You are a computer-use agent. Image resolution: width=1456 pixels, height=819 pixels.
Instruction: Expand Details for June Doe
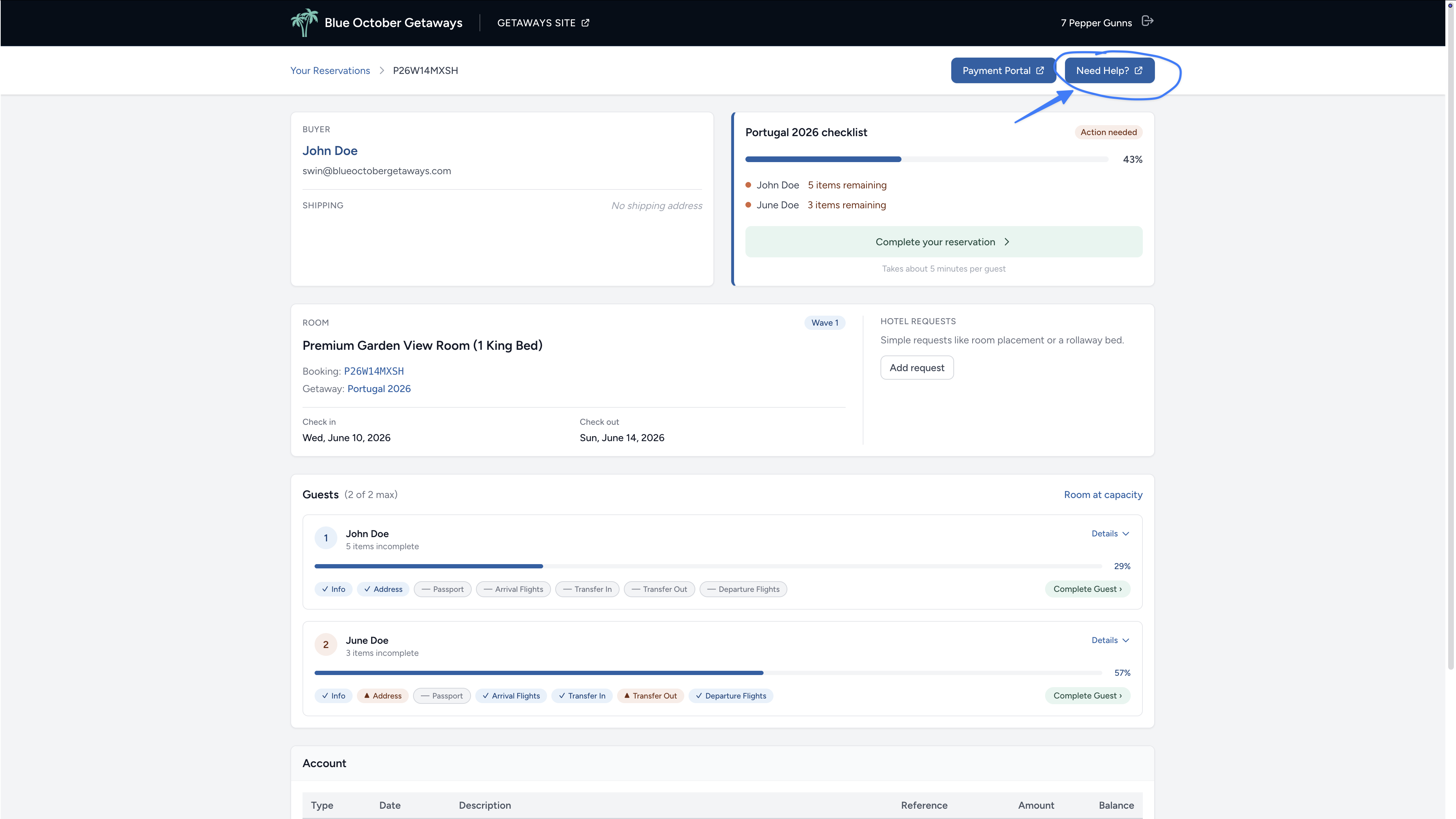click(x=1110, y=641)
